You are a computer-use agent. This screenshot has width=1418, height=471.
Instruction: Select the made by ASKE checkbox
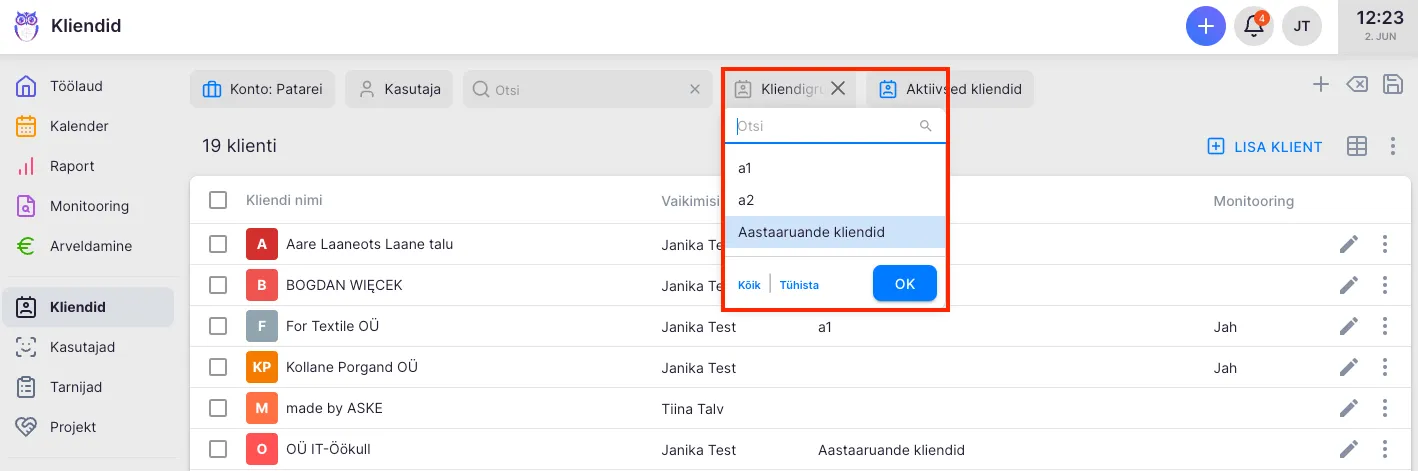coord(218,408)
